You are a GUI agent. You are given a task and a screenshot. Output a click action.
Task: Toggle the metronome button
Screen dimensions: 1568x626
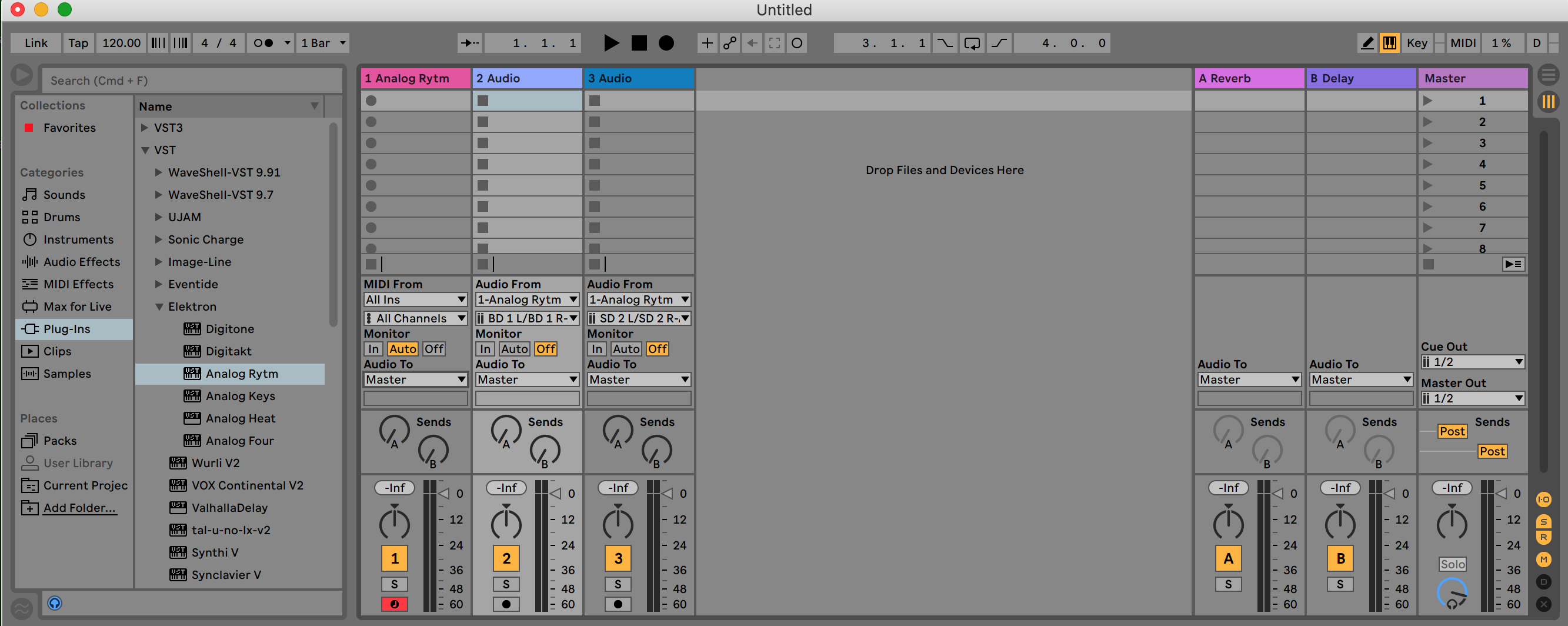[x=263, y=43]
